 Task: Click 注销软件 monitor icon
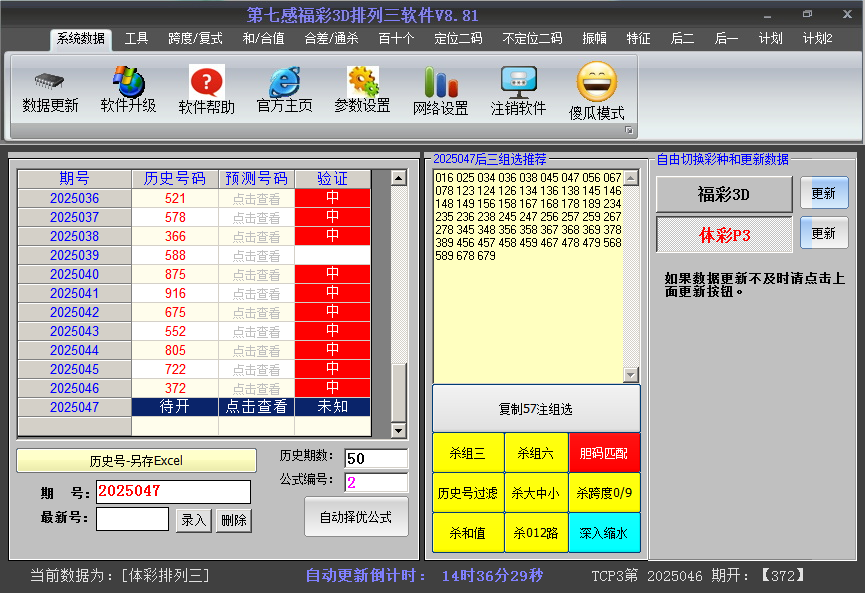pos(519,82)
